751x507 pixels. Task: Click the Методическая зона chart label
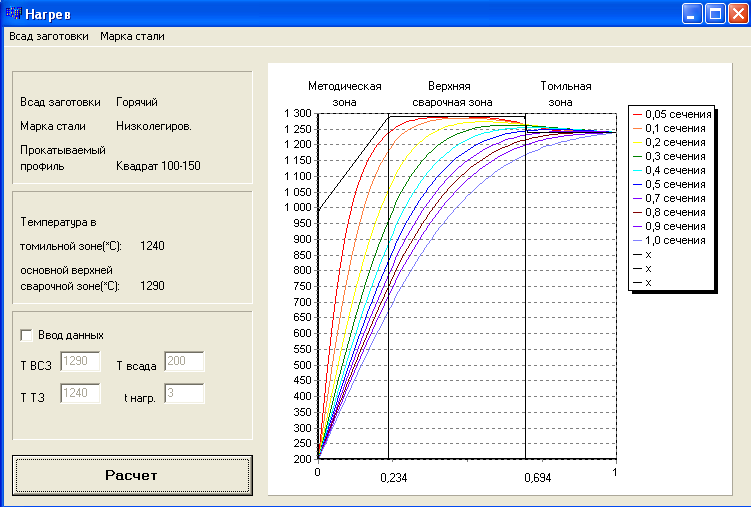coord(344,94)
